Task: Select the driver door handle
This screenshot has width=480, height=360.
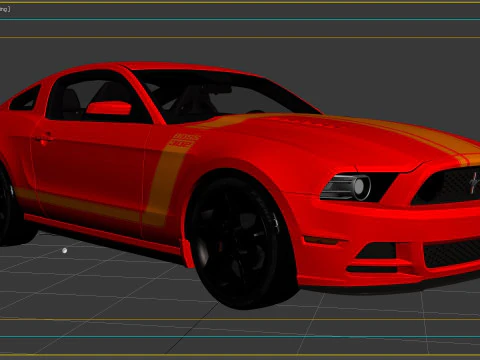Action: pos(44,138)
